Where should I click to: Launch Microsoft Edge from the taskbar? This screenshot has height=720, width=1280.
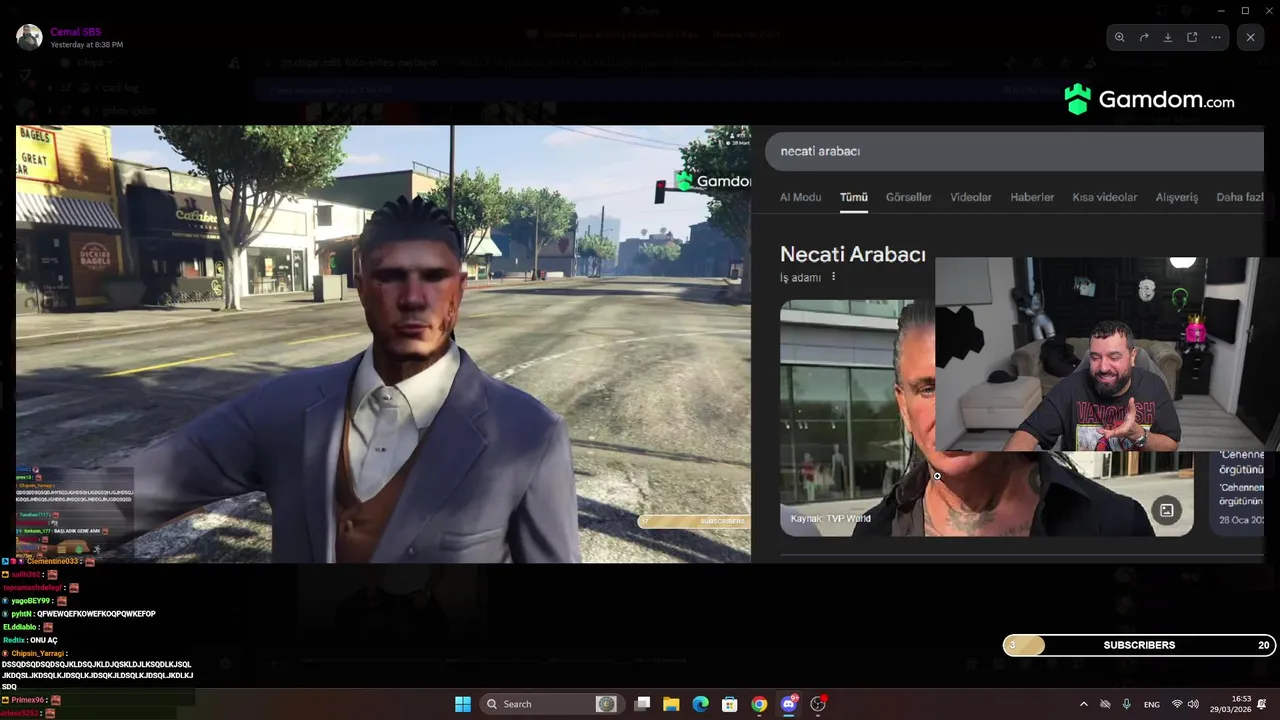pyautogui.click(x=701, y=704)
